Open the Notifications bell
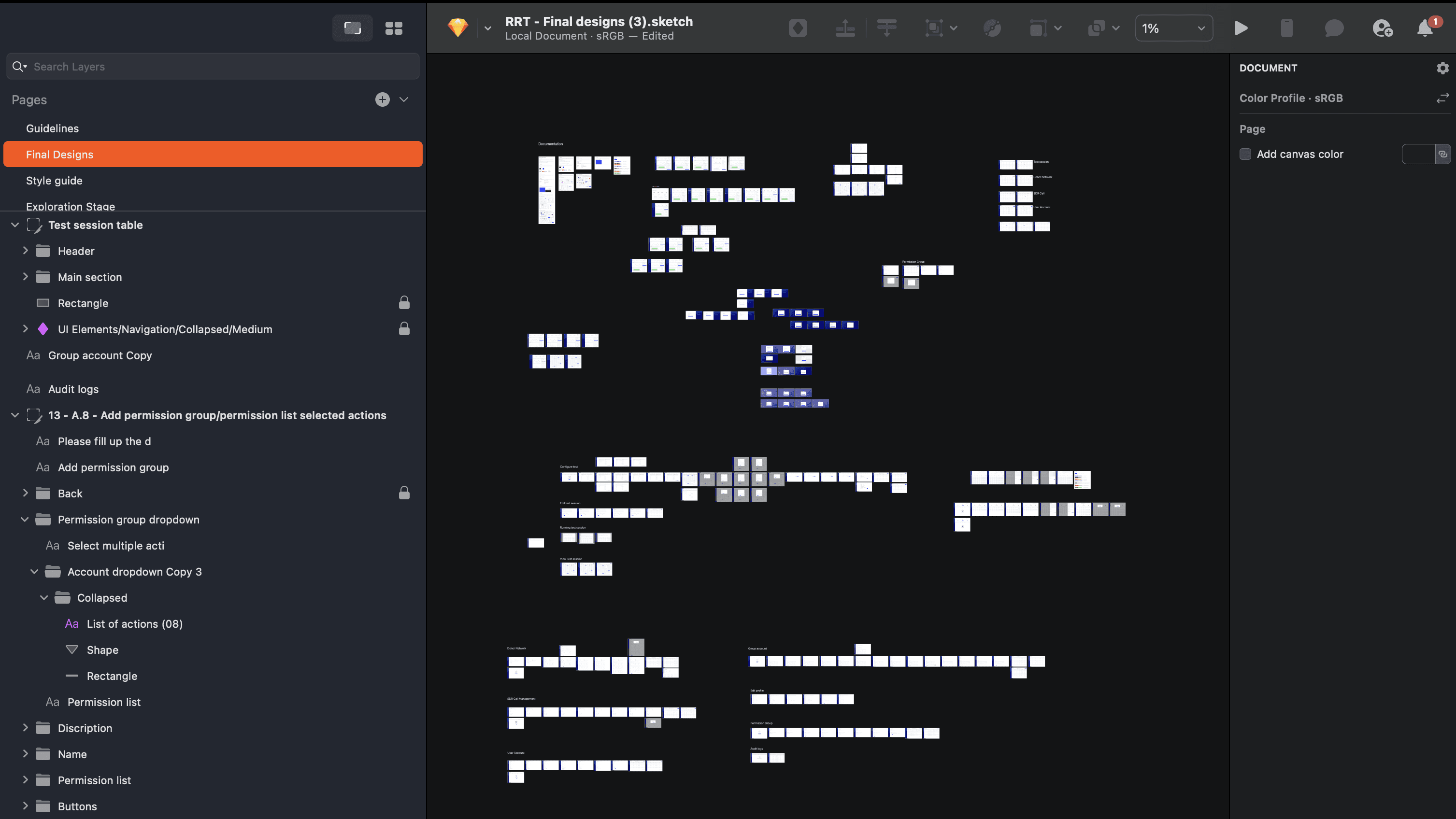The height and width of the screenshot is (819, 1456). pyautogui.click(x=1425, y=28)
